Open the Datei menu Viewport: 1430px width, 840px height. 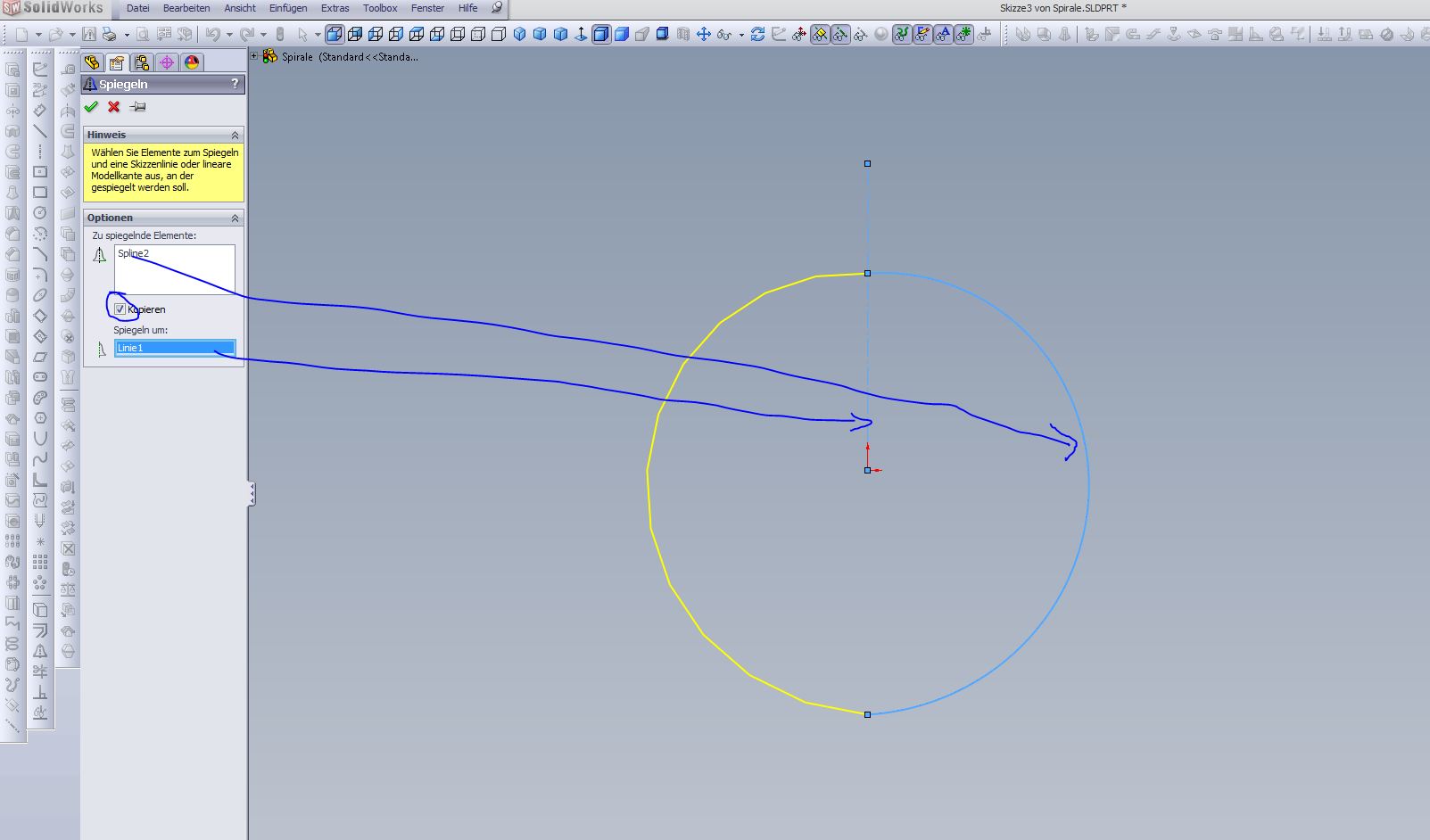[138, 8]
